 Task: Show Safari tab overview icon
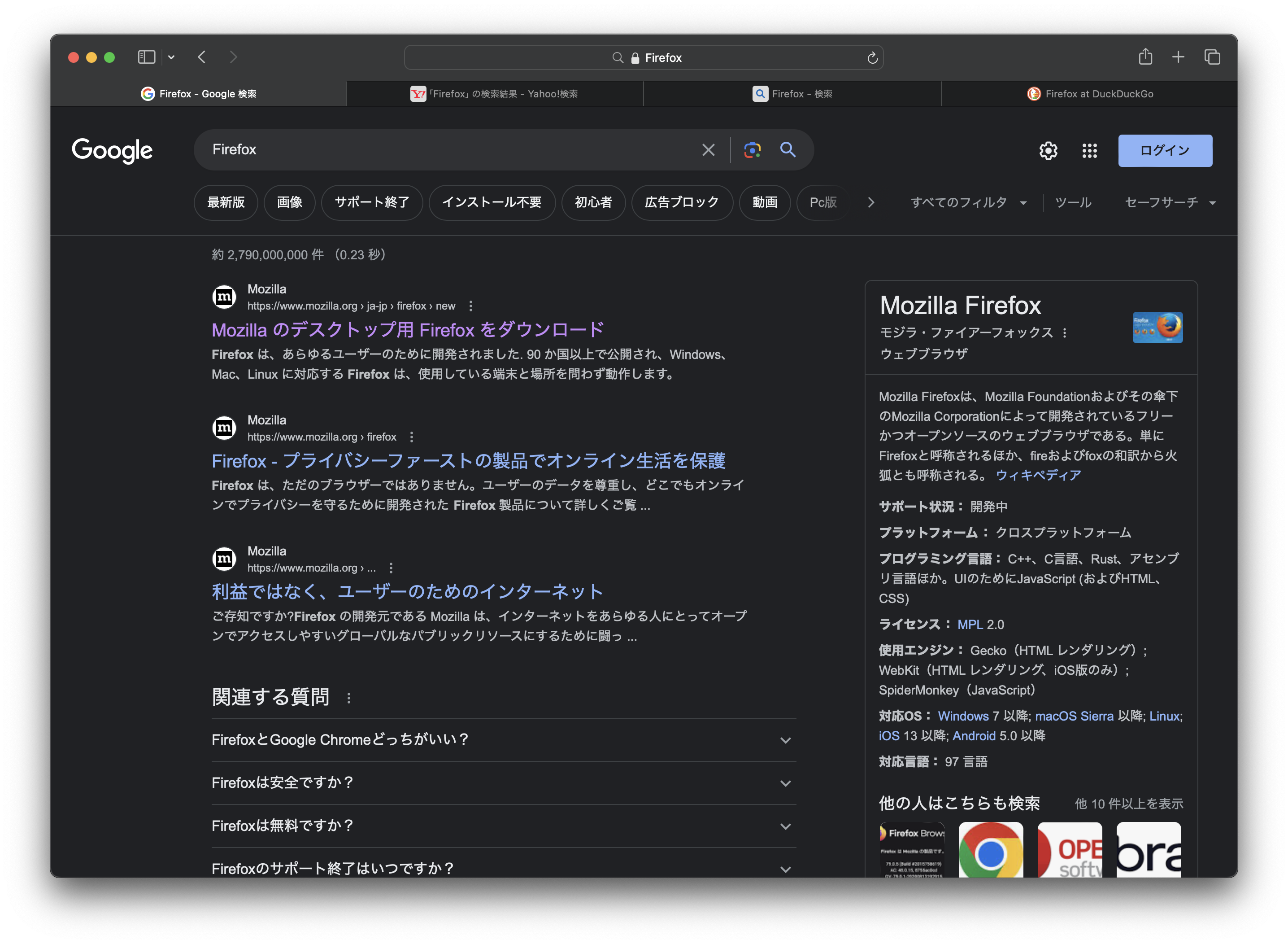tap(1212, 57)
